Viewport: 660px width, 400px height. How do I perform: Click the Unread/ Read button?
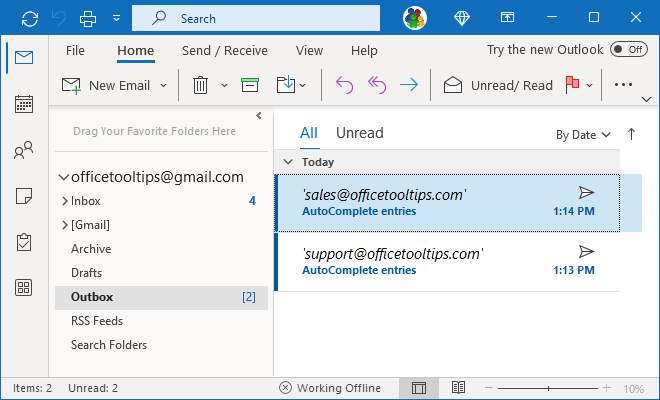[498, 85]
